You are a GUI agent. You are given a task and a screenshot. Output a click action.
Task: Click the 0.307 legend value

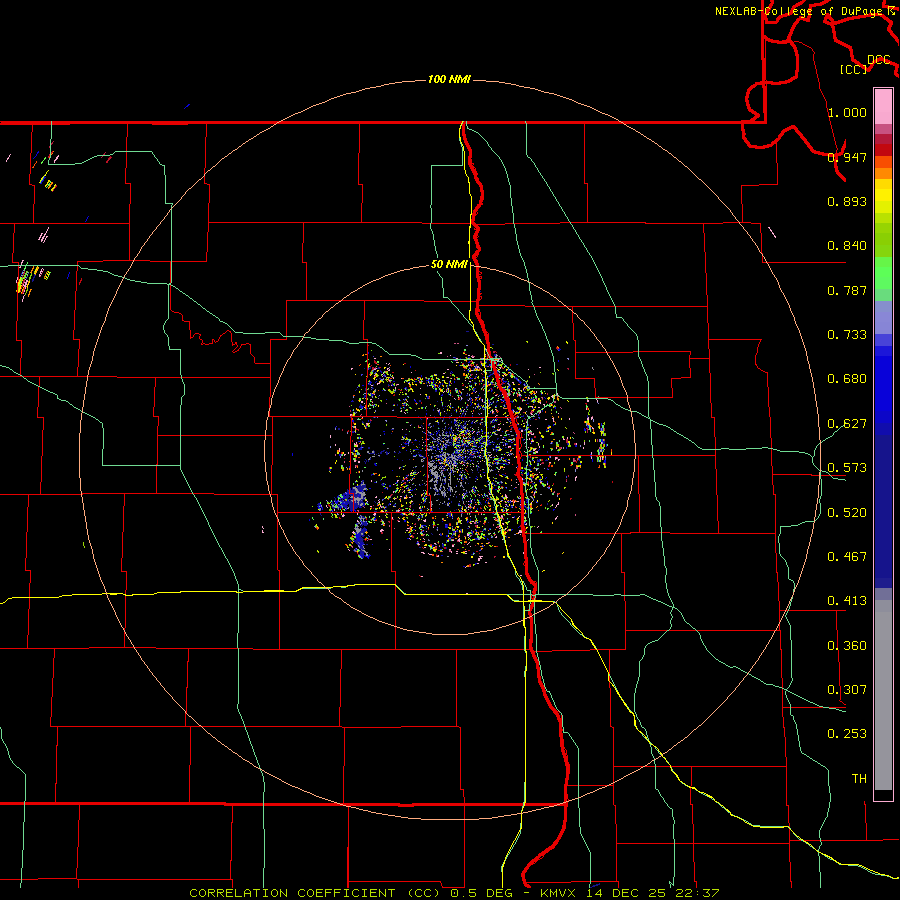[x=847, y=690]
